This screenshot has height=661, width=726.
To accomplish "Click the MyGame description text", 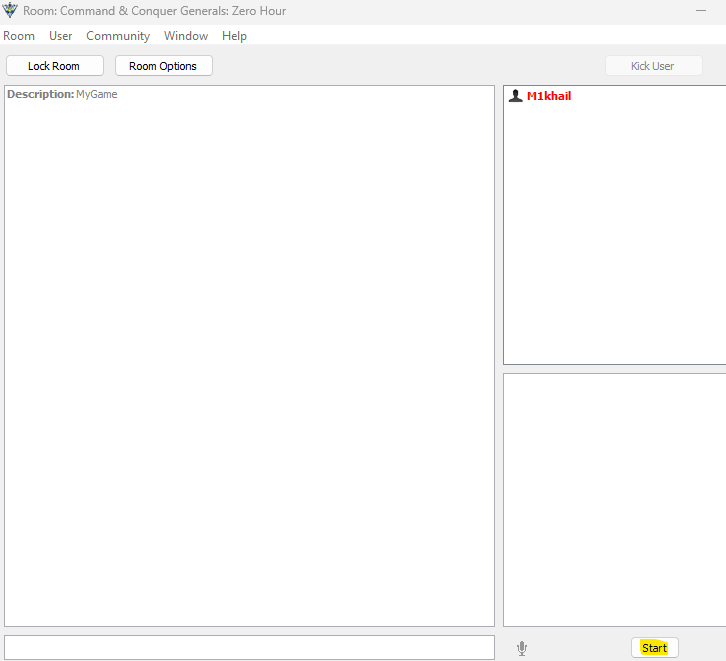I will point(97,95).
